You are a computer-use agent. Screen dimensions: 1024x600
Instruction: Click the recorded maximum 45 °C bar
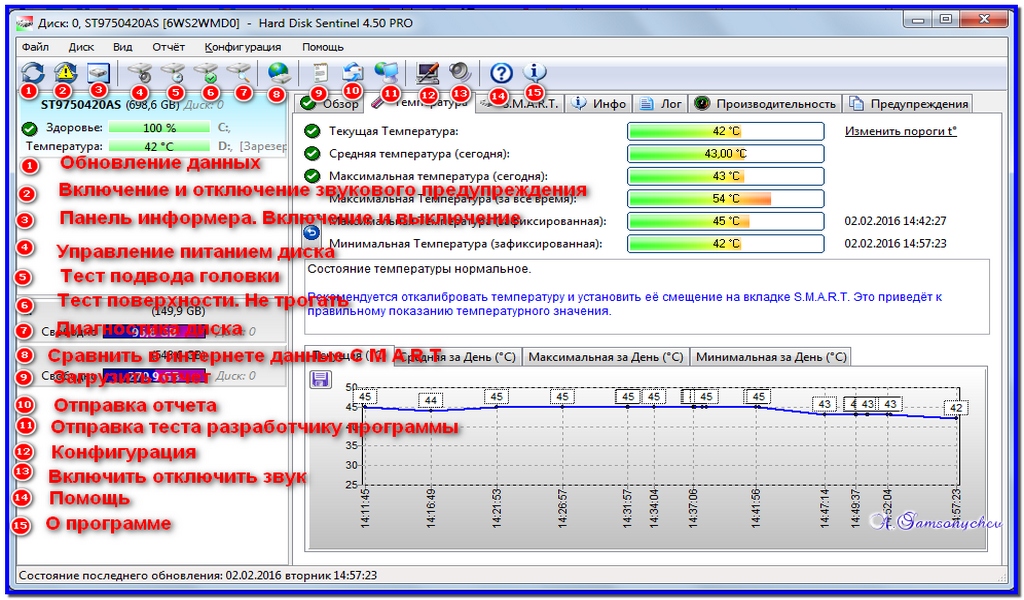click(x=726, y=221)
